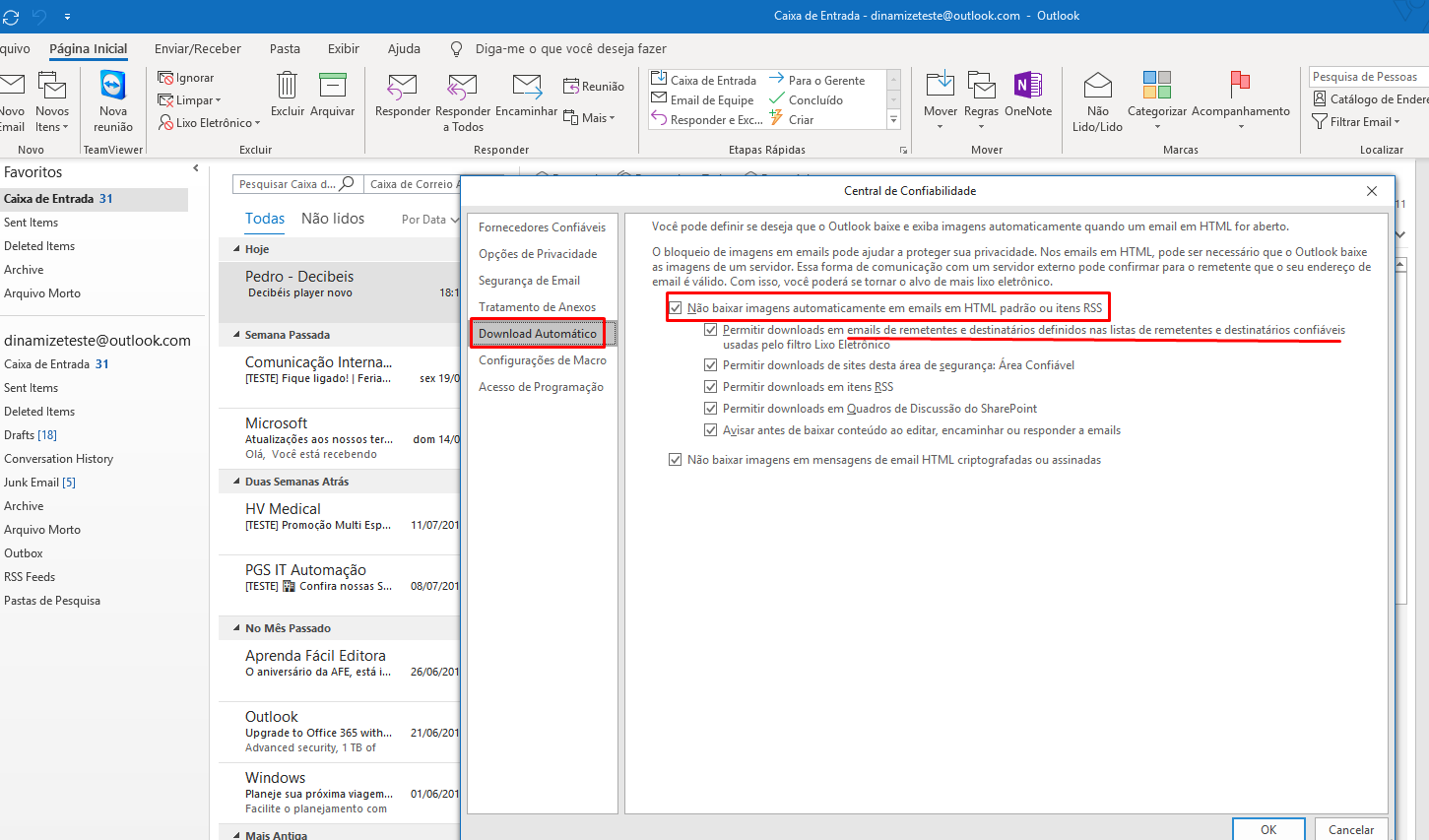
Task: Open the Exibir ribbon tab
Action: click(x=344, y=48)
